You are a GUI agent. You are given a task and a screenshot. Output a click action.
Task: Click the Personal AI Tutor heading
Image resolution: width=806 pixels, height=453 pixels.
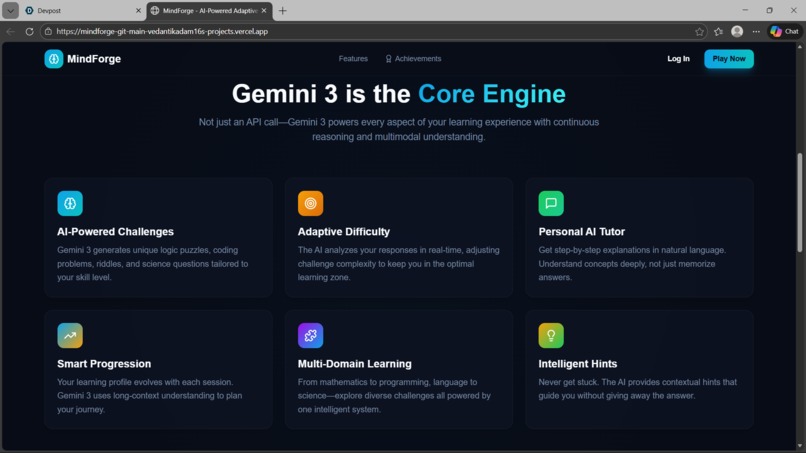point(581,232)
